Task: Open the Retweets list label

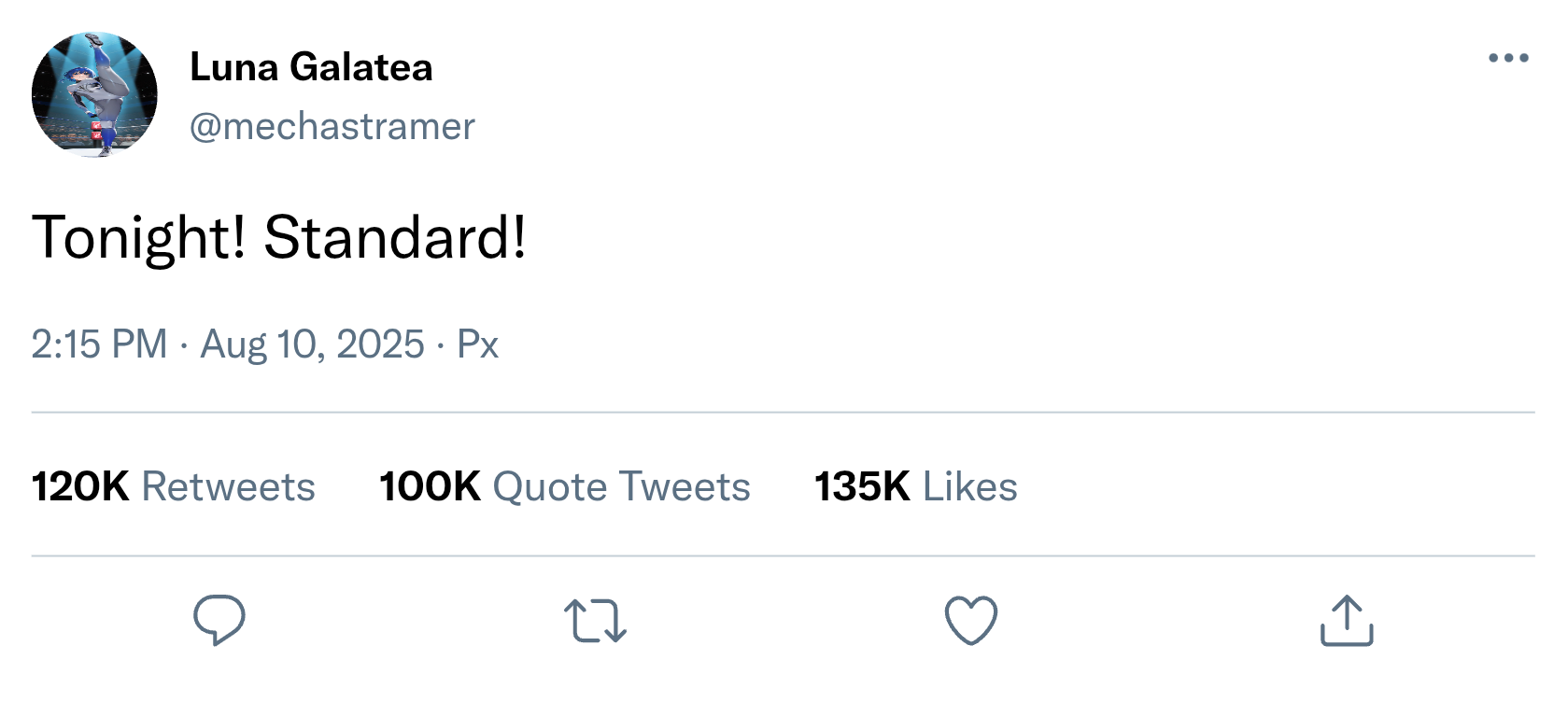Action: click(228, 486)
